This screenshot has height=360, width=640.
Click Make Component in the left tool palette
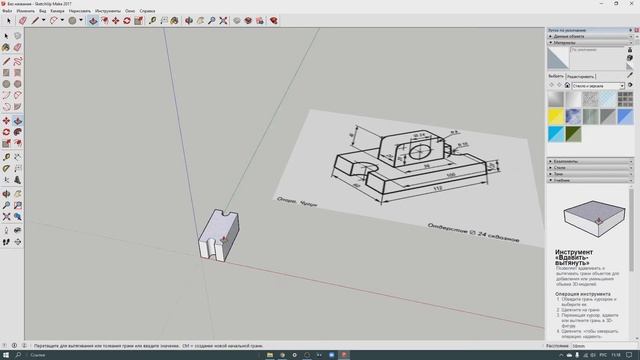coord(18,36)
